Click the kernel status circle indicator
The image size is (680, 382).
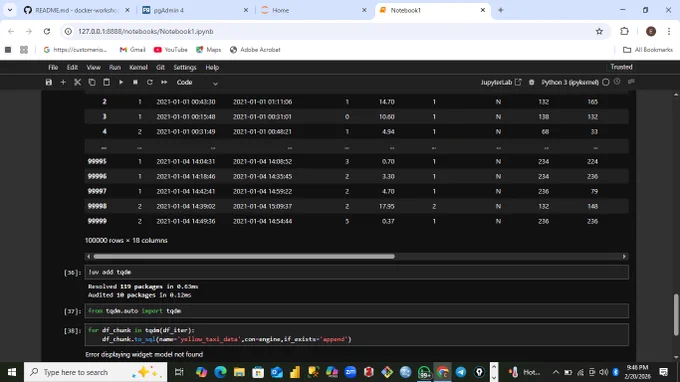click(606, 82)
